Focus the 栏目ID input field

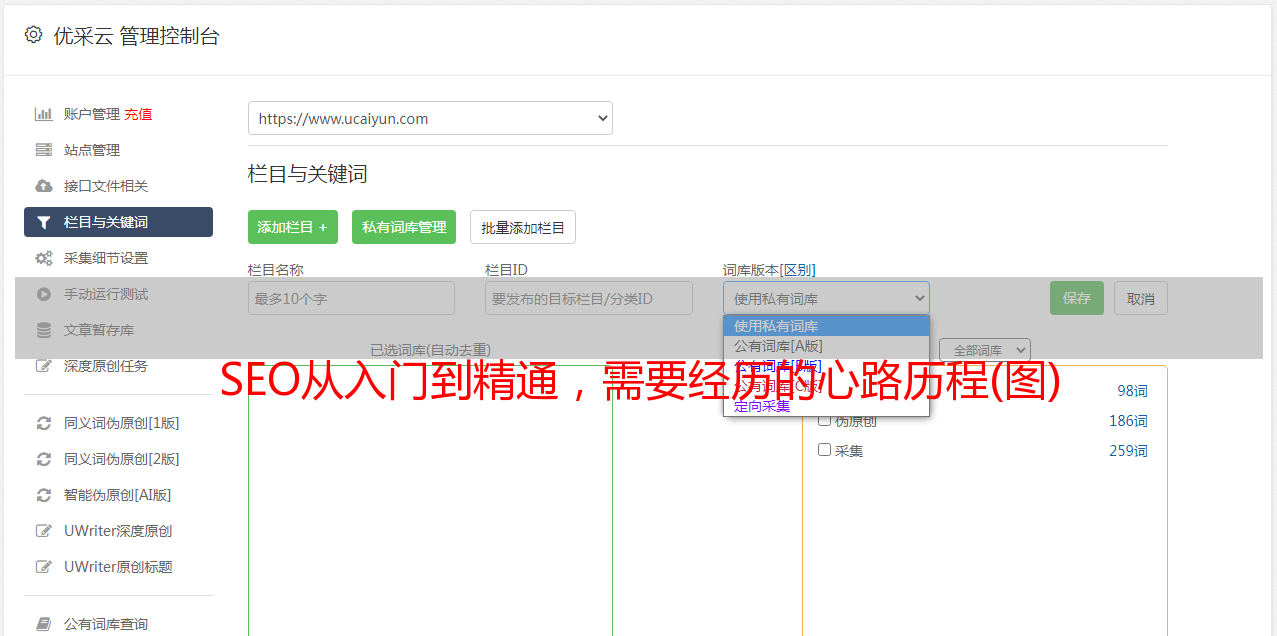[x=589, y=298]
